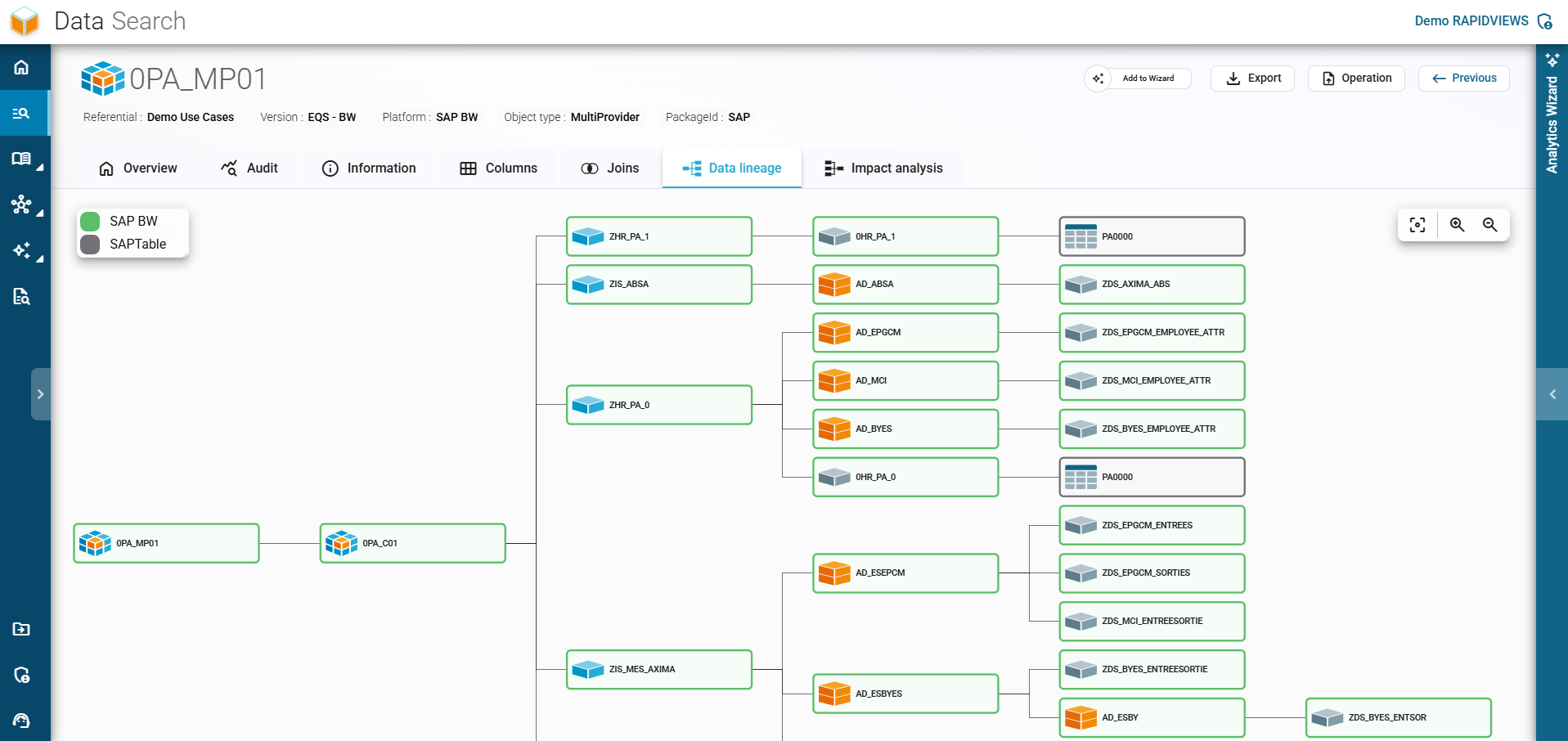Viewport: 1568px width, 741px height.
Task: Zoom in on the lineage diagram
Action: point(1457,225)
